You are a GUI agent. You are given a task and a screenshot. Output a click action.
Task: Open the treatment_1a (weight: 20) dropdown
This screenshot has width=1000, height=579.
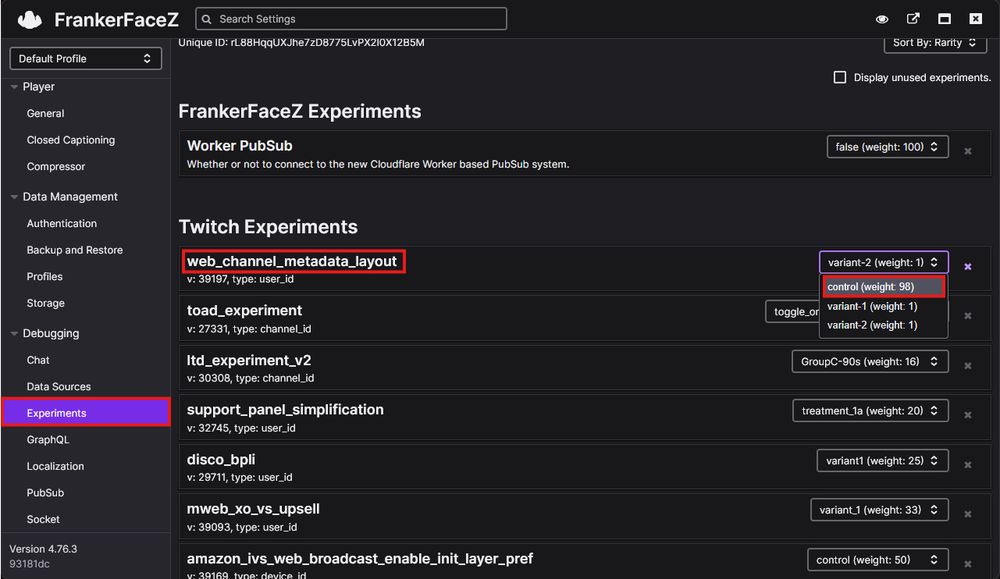click(x=871, y=411)
